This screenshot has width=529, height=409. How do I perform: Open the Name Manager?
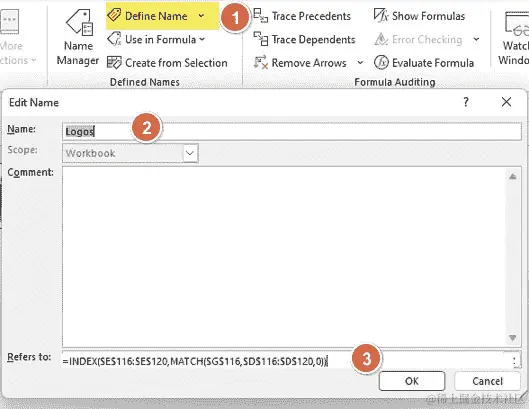coord(78,37)
